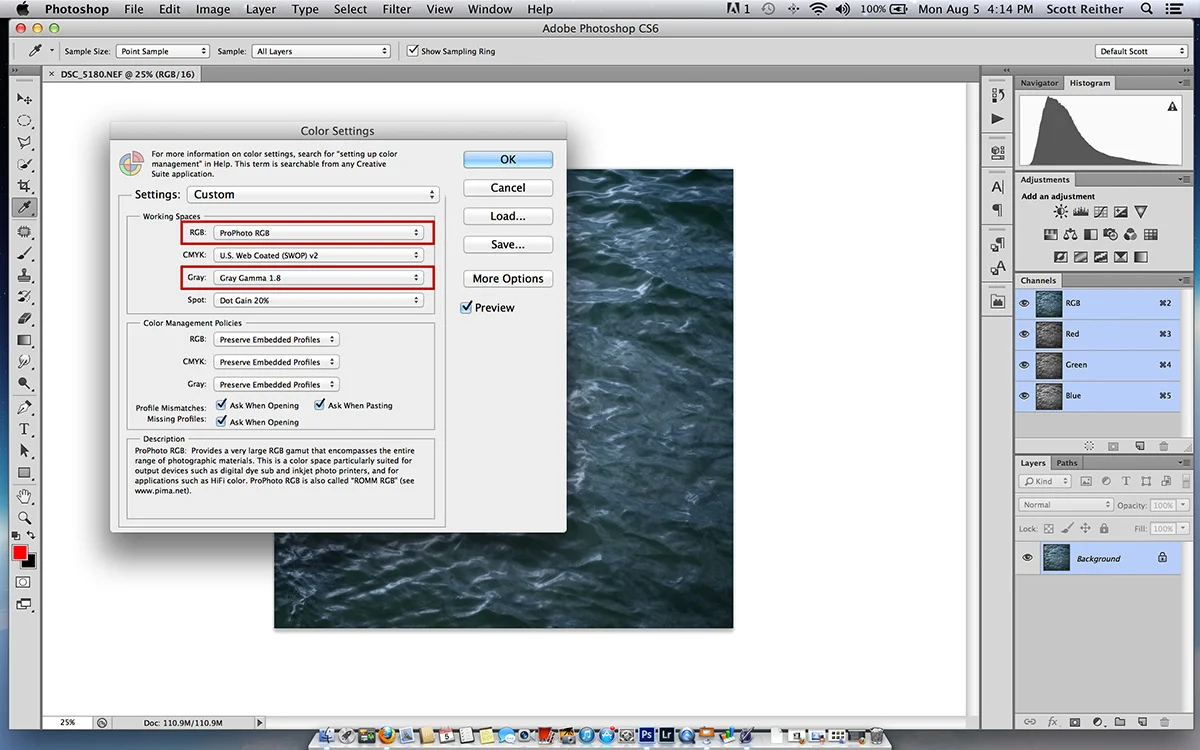This screenshot has height=750, width=1200.
Task: Add a Channel Mixer adjustment
Action: coord(1130,235)
